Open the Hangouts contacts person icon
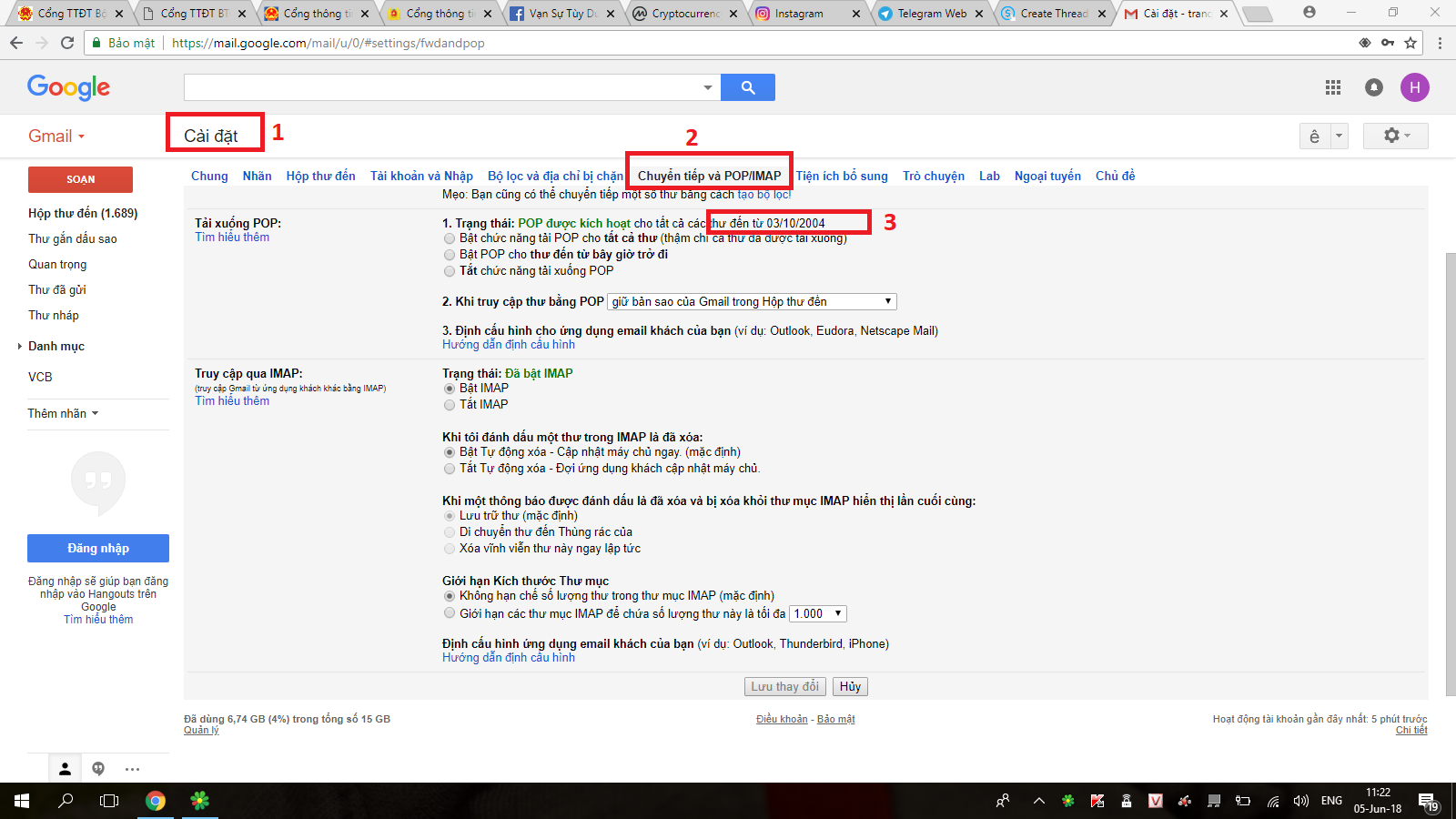The height and width of the screenshot is (819, 1456). 65,769
